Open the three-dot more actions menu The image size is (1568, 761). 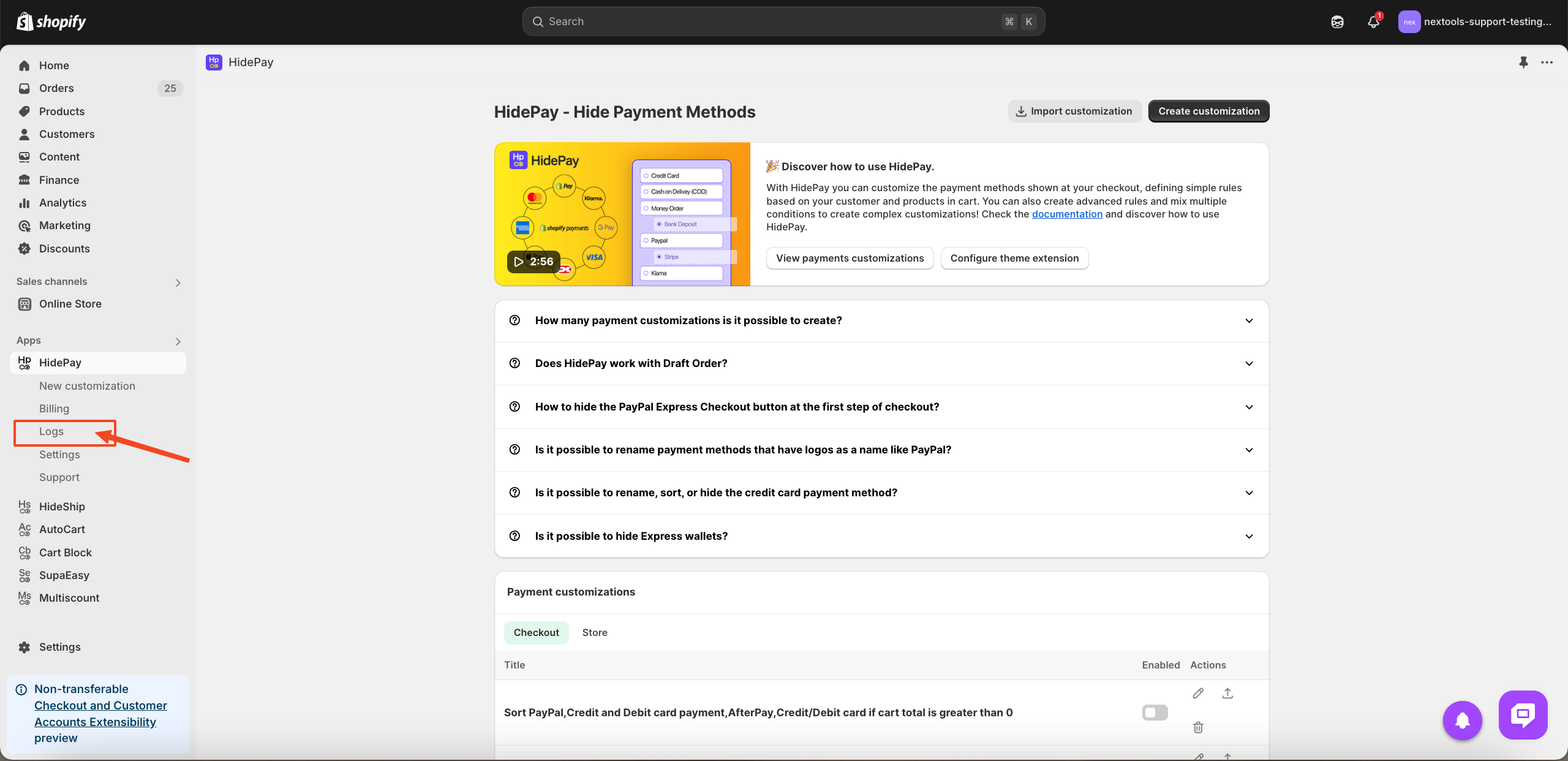click(1547, 62)
